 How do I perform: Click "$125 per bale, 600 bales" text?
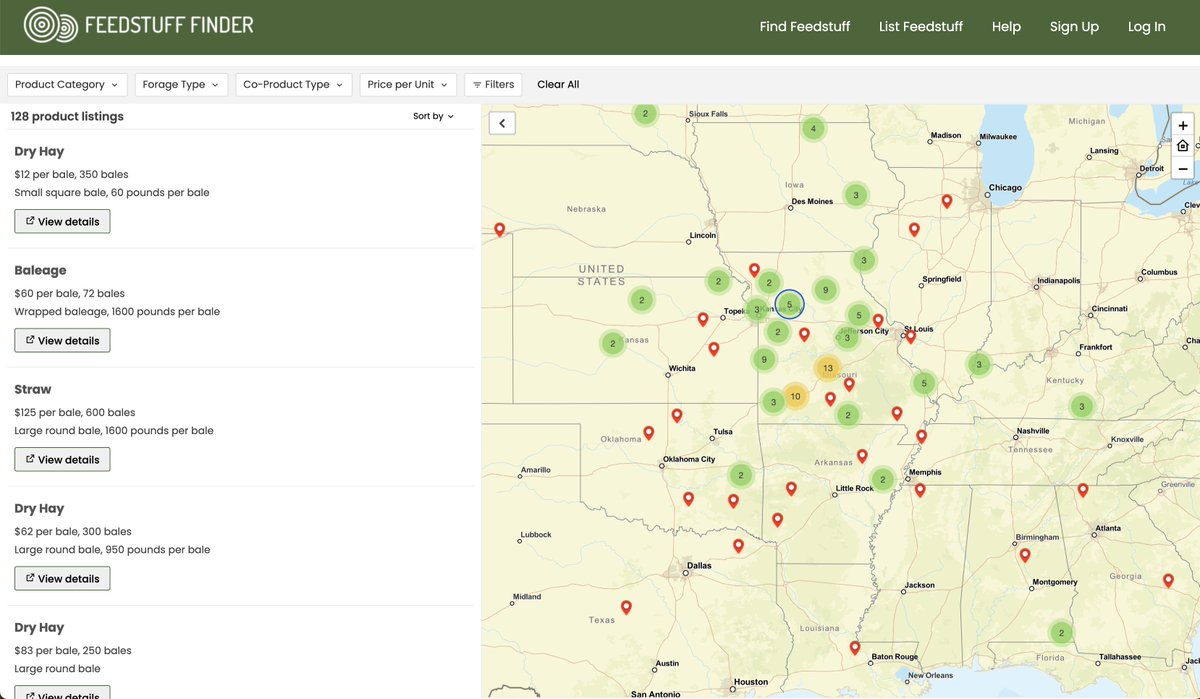[x=75, y=412]
